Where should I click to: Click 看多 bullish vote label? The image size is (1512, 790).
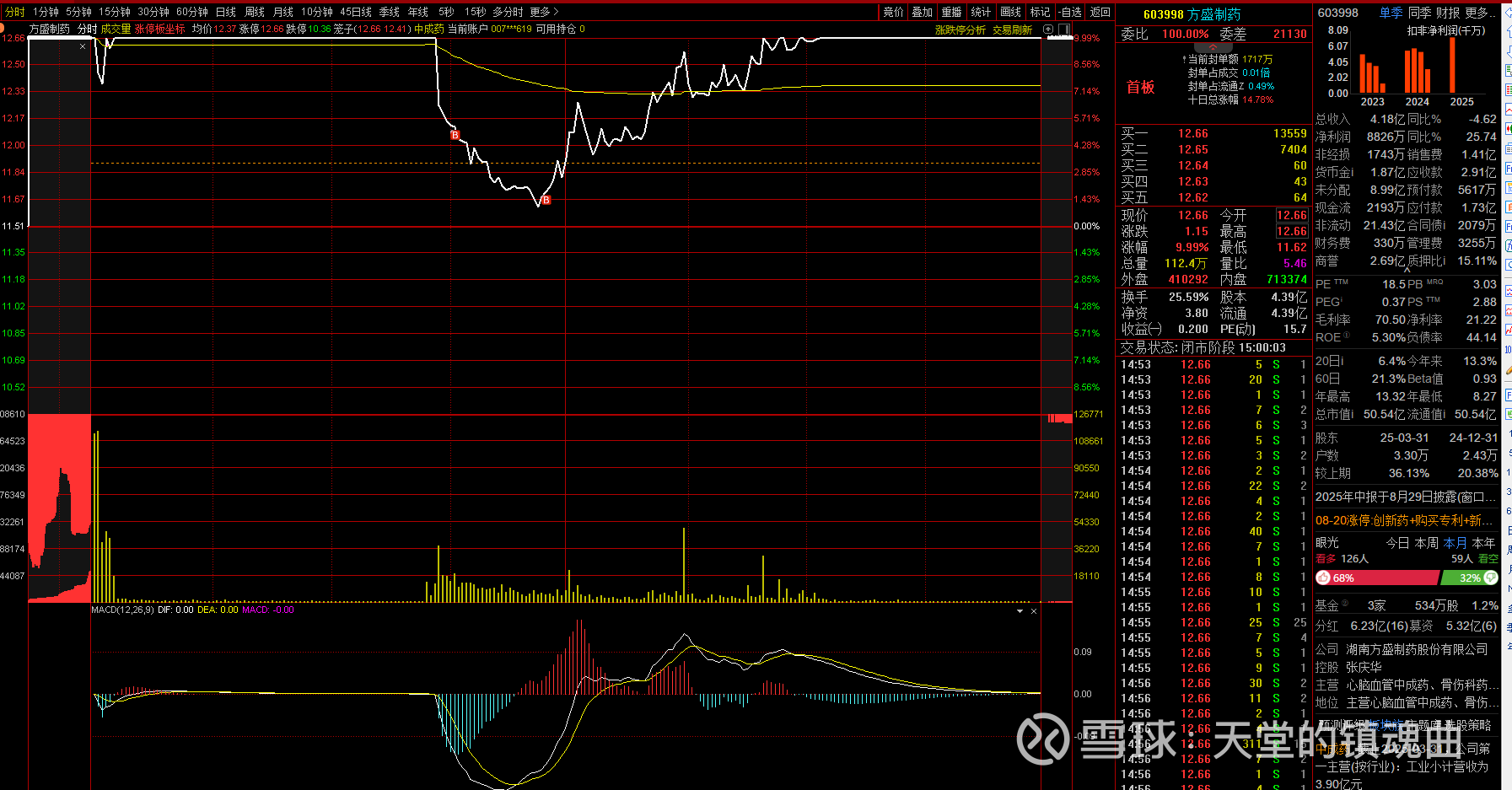pos(1326,559)
